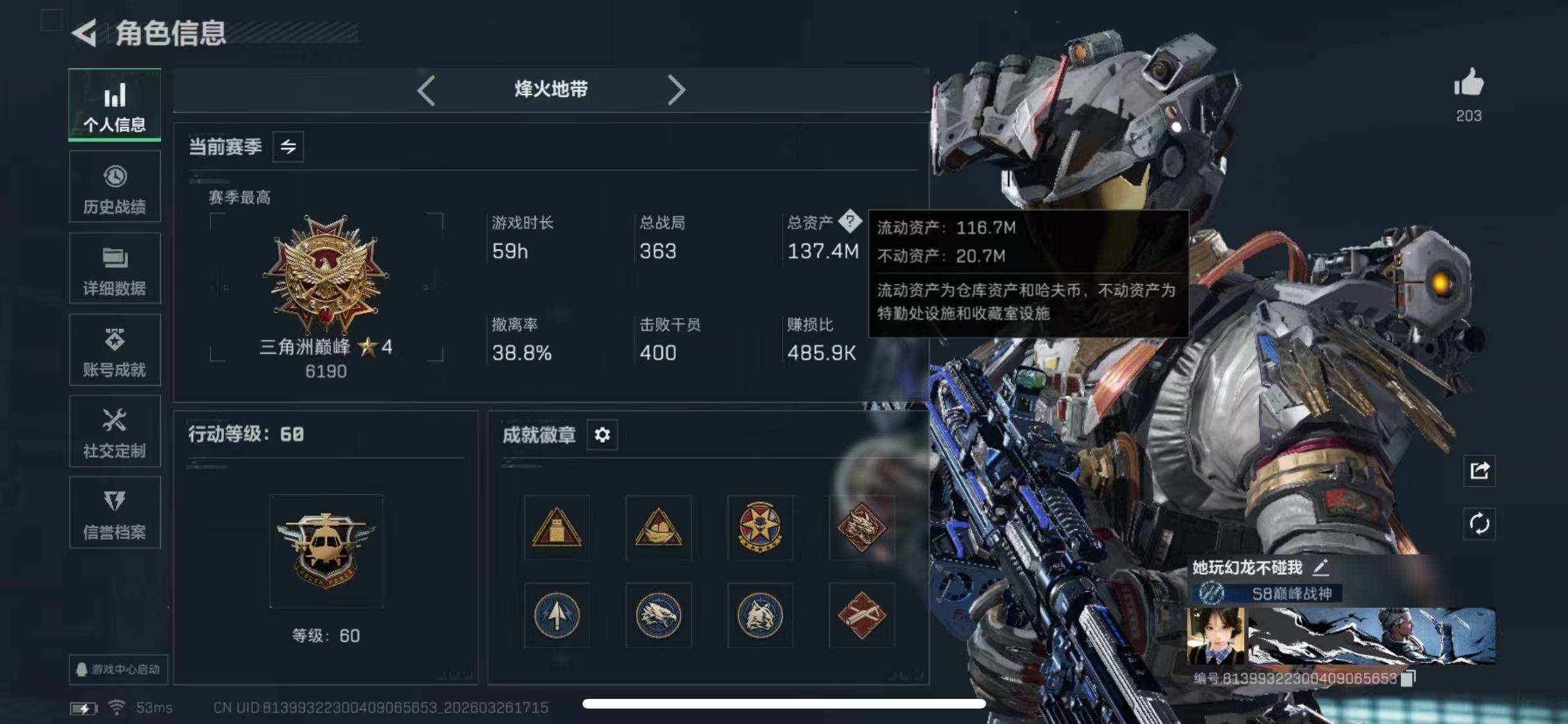Image resolution: width=1568 pixels, height=724 pixels.
Task: Open the 详细数据 tab
Action: tap(115, 268)
